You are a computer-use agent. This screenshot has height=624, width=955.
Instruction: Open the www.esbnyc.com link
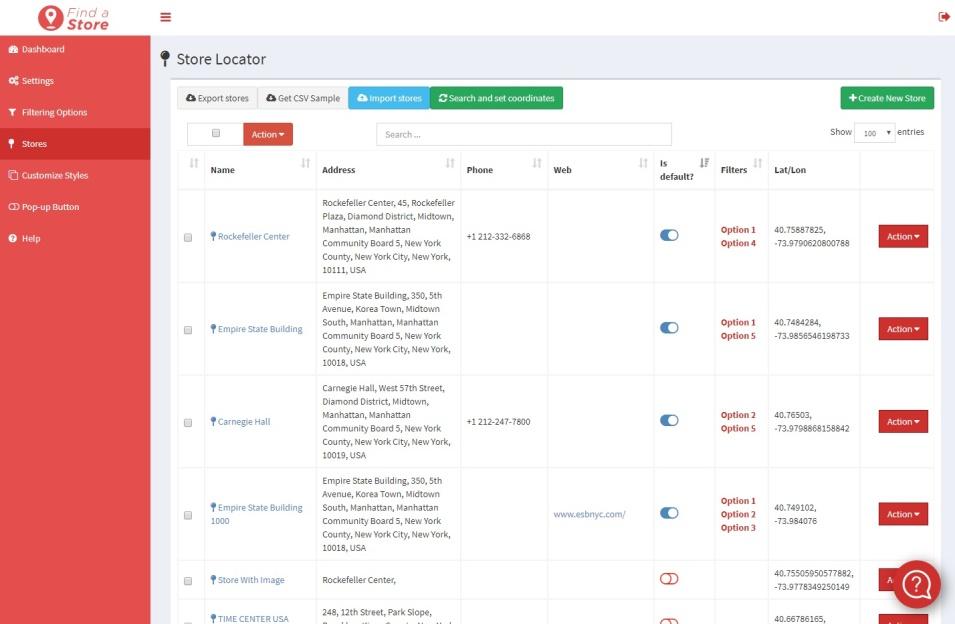pos(589,515)
